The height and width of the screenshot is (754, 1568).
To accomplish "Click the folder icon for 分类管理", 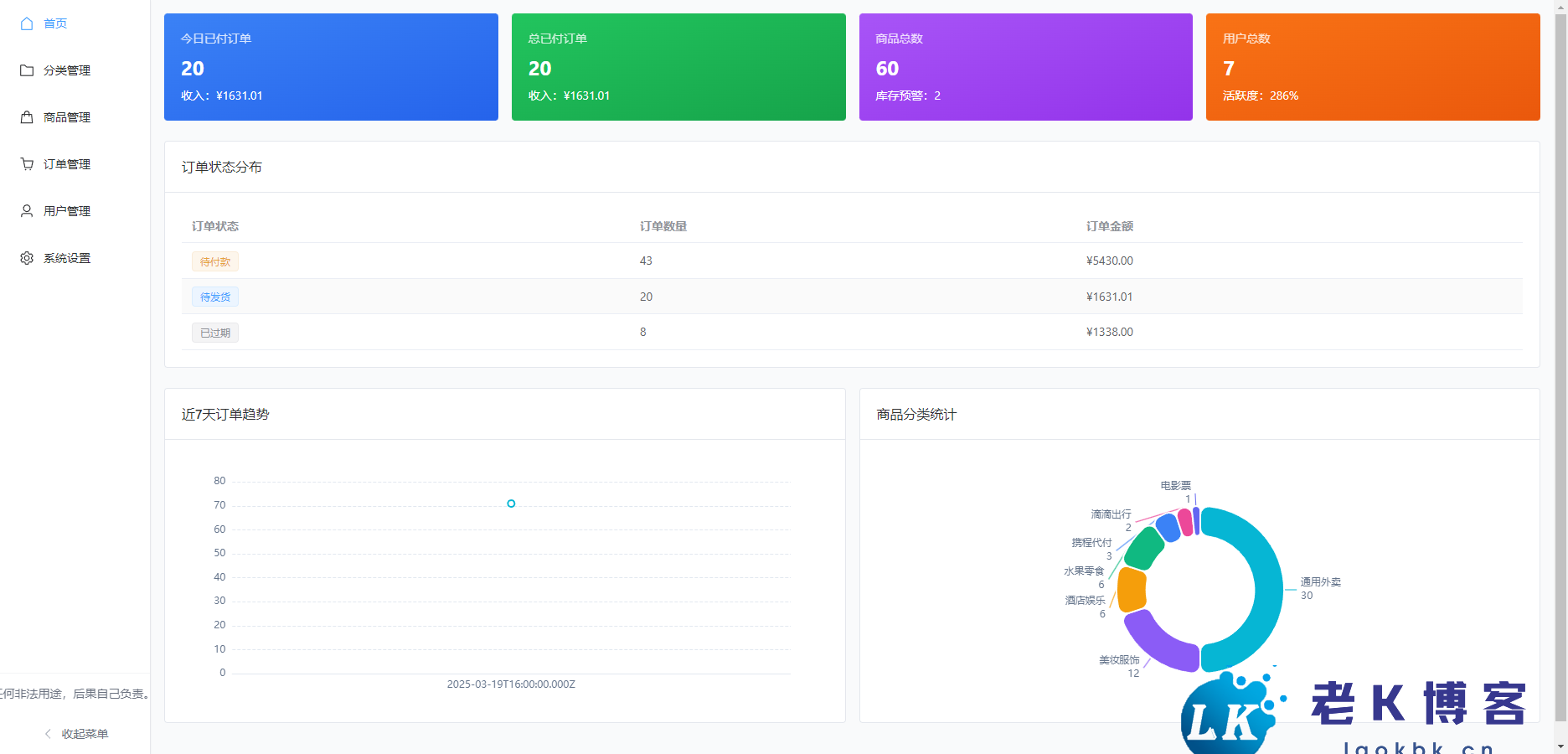I will pos(27,70).
